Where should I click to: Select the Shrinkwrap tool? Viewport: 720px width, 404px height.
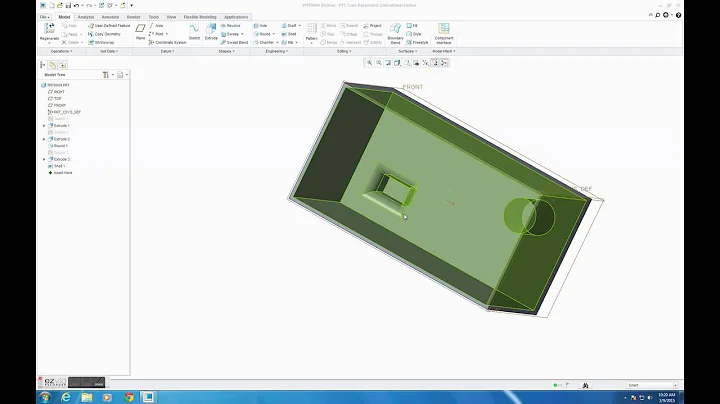[101, 42]
